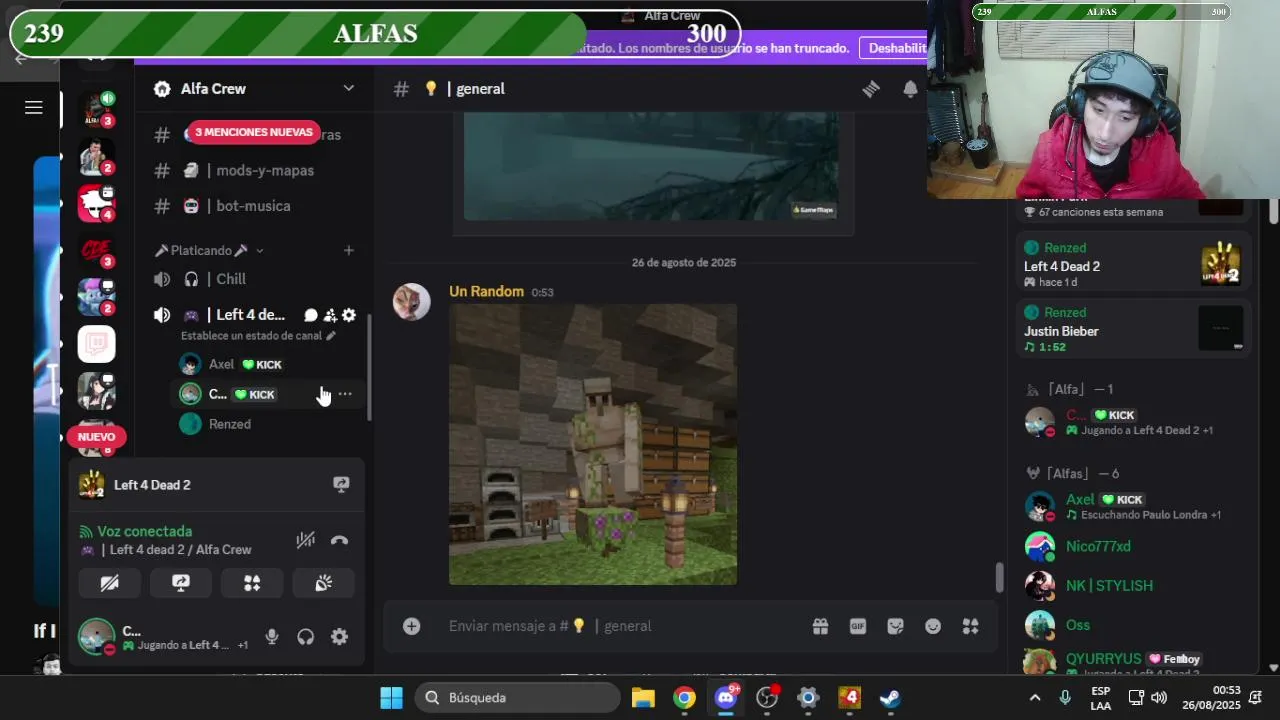Create invite for Left 4 dead channel

330,315
